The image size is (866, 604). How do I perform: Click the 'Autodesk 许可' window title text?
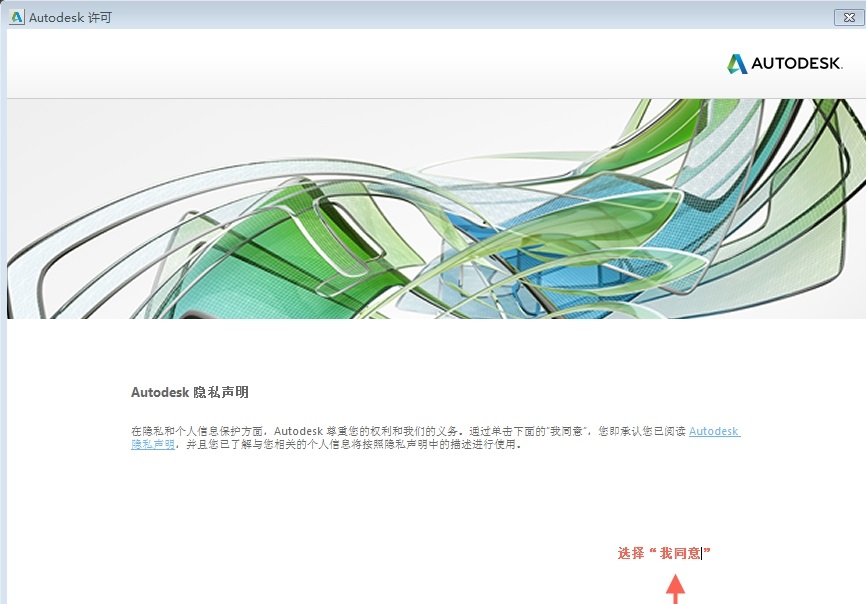click(70, 18)
